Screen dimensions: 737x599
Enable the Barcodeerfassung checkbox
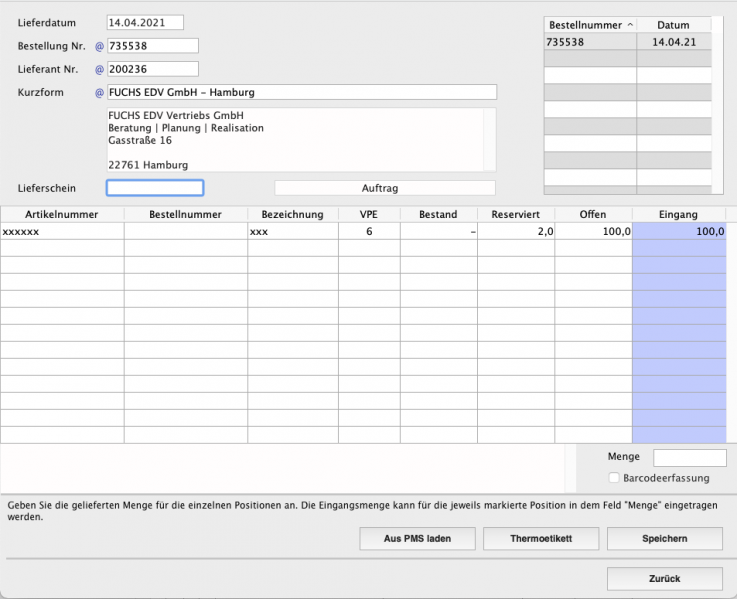pos(613,478)
